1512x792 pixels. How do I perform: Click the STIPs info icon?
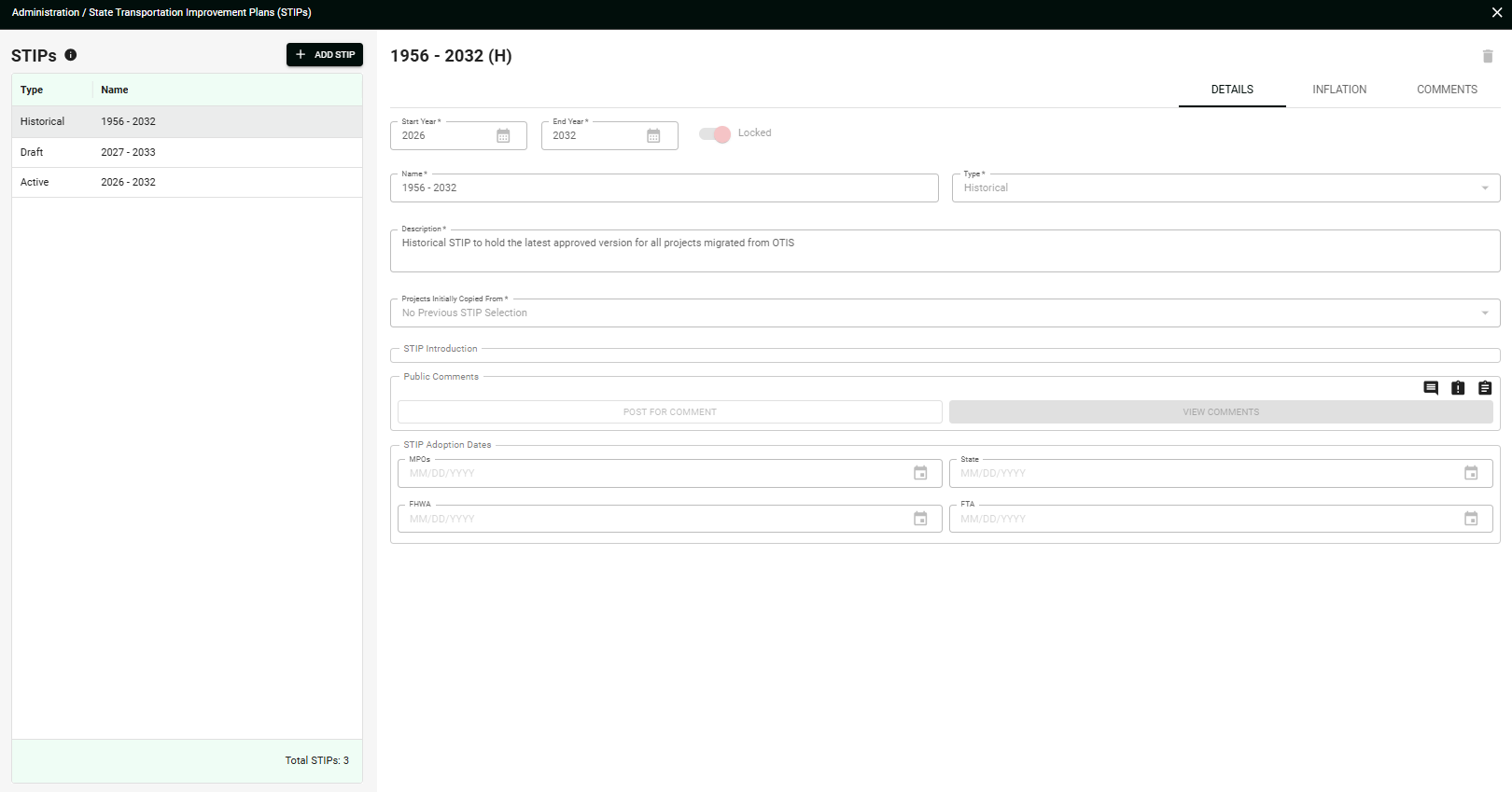[x=71, y=55]
